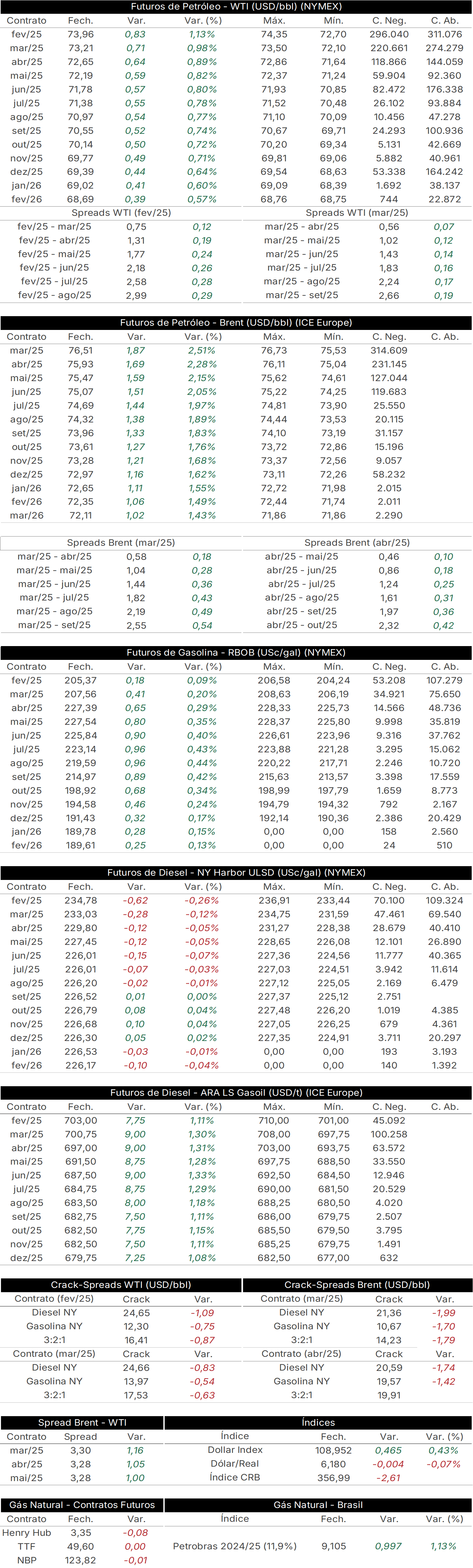The width and height of the screenshot is (473, 1568).
Task: Click the Brent futures ICE Europe header
Action: pos(236,323)
